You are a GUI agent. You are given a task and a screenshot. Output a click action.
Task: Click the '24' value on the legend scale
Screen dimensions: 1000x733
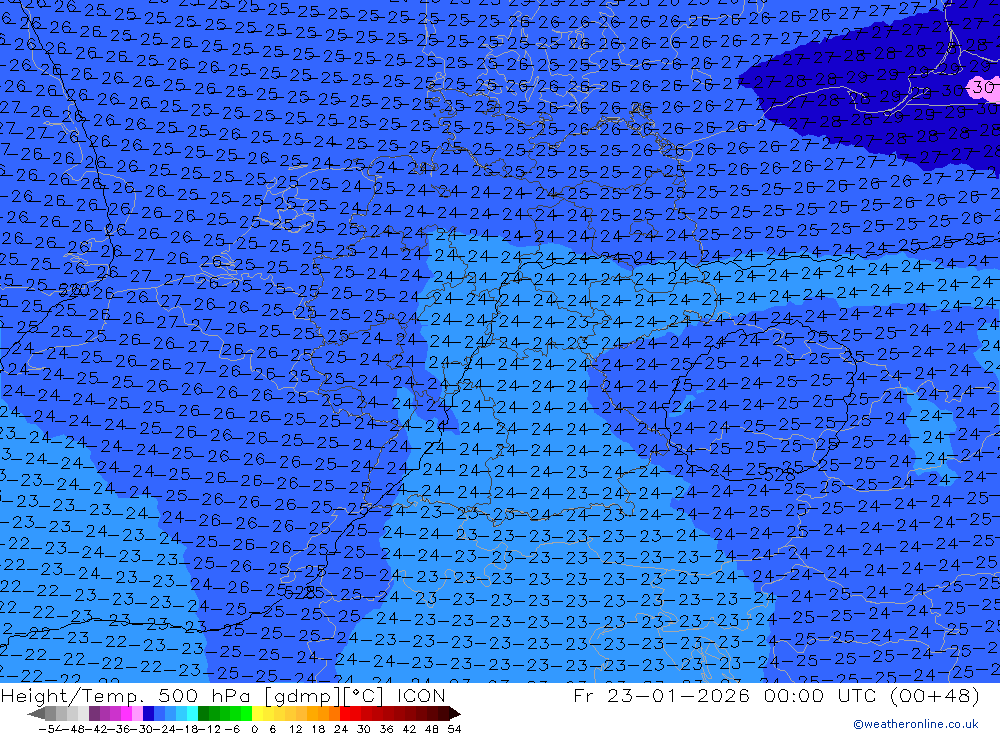click(x=341, y=729)
